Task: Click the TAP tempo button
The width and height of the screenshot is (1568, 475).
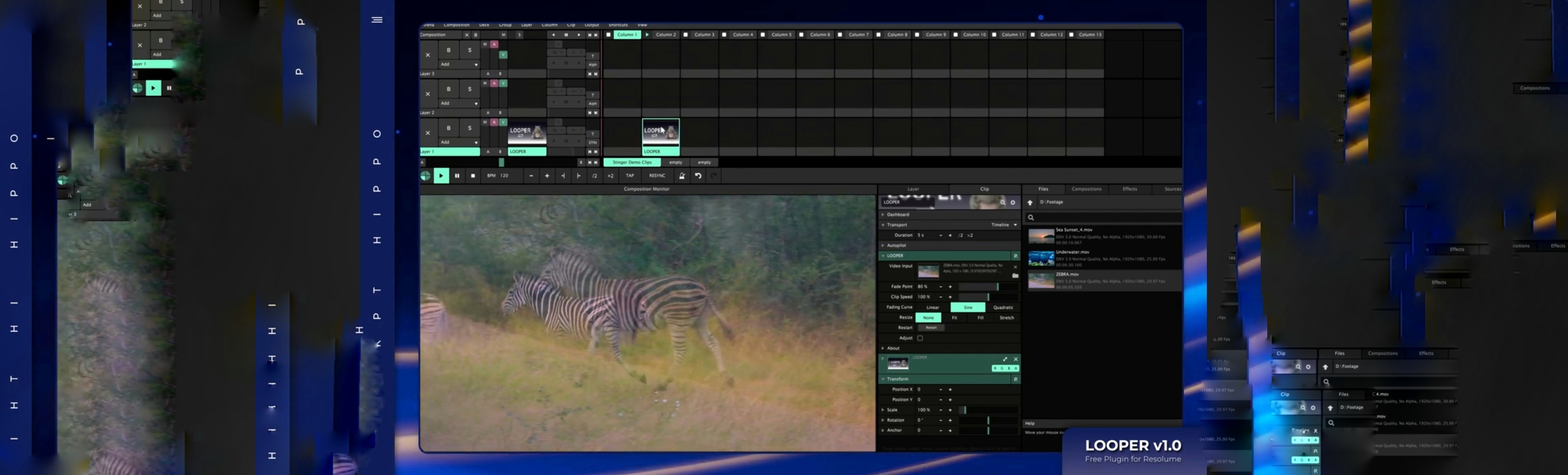Action: click(630, 176)
